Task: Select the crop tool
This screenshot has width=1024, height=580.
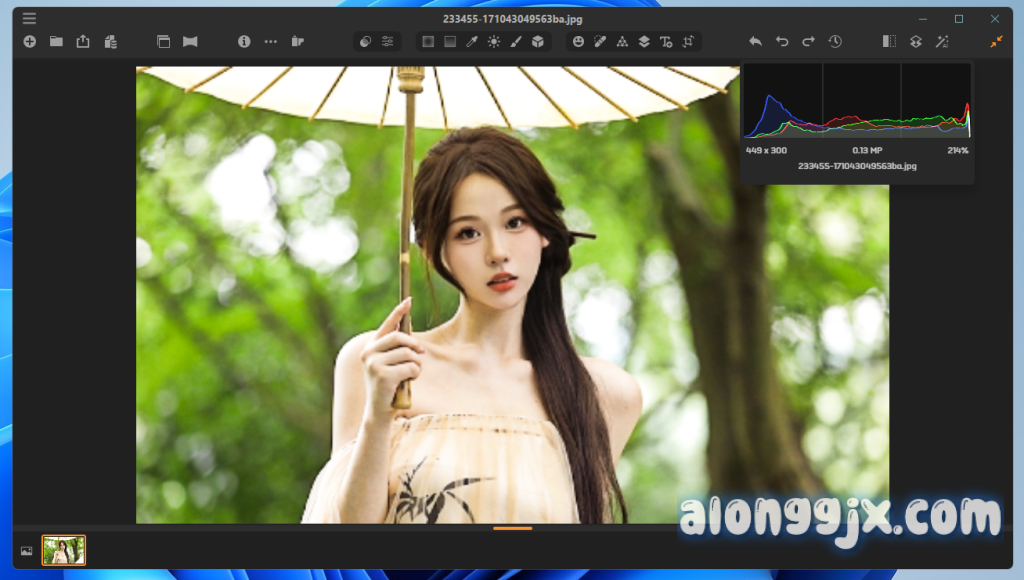Action: tap(688, 42)
